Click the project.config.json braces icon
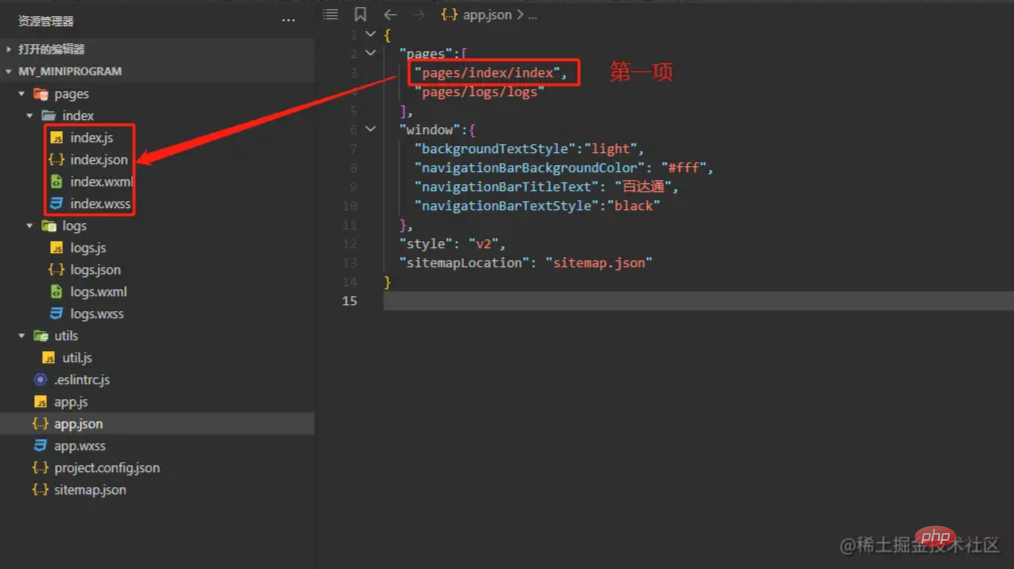 pos(40,467)
